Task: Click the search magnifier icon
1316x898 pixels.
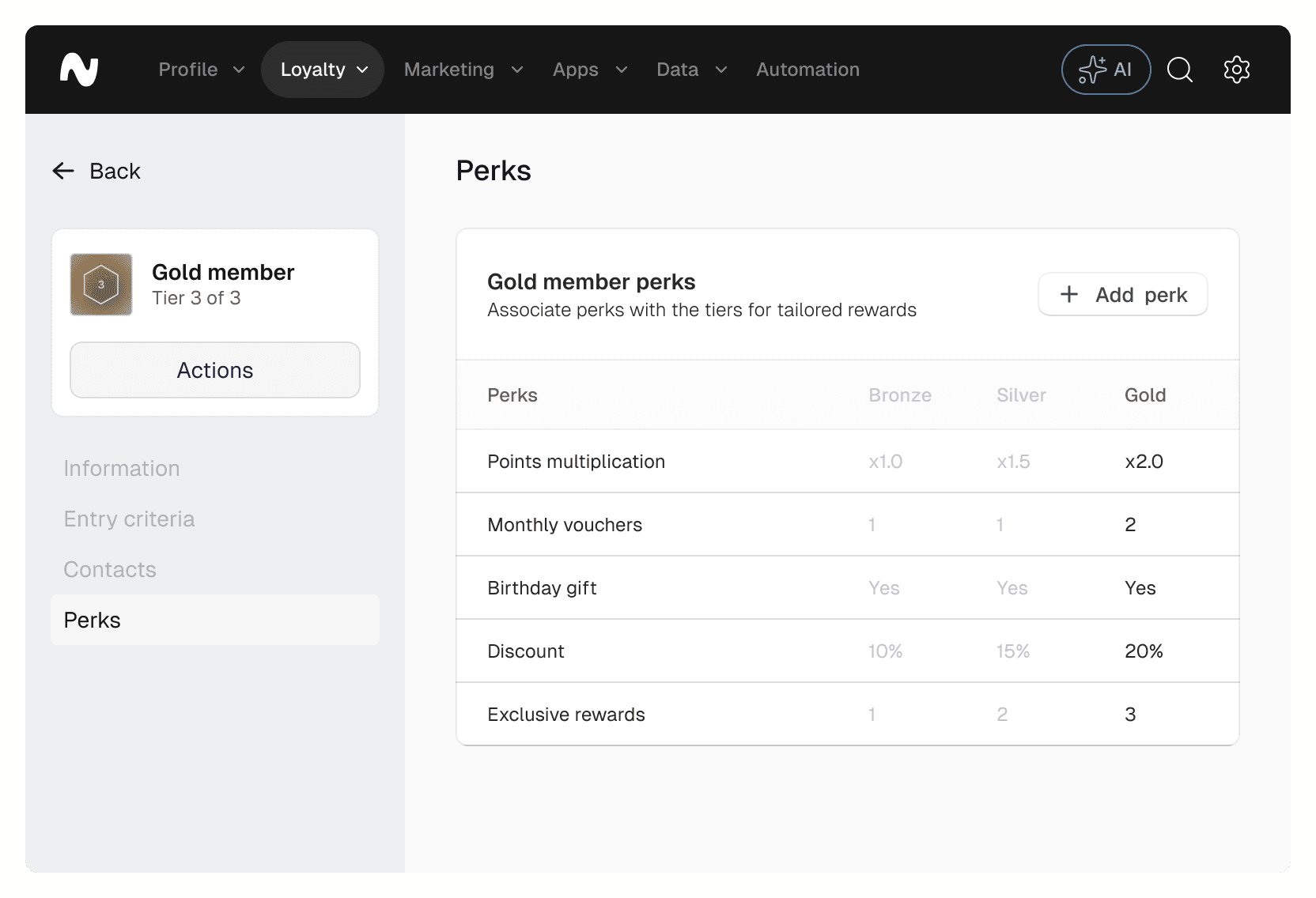Action: (1179, 70)
